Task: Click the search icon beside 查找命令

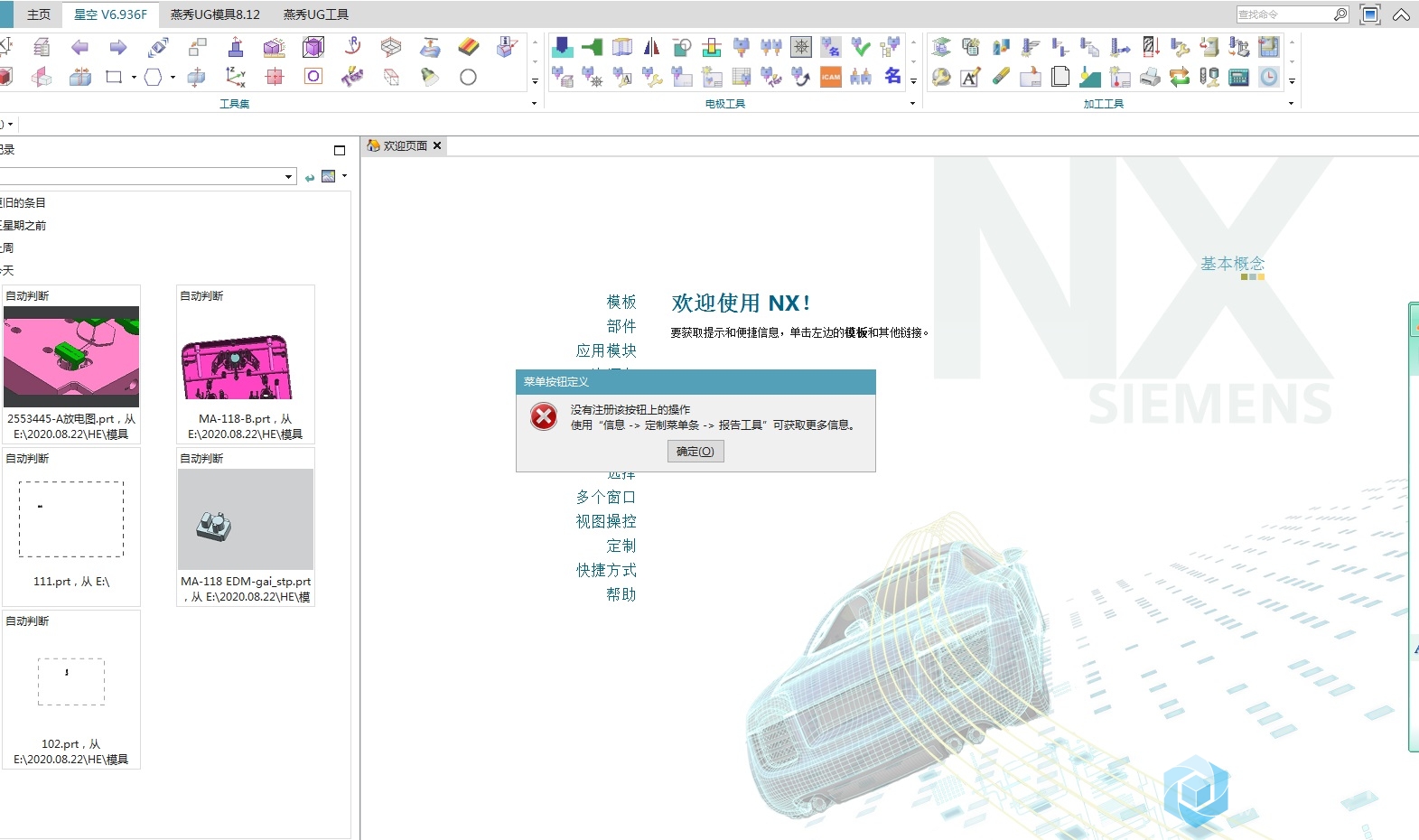Action: click(x=1340, y=14)
